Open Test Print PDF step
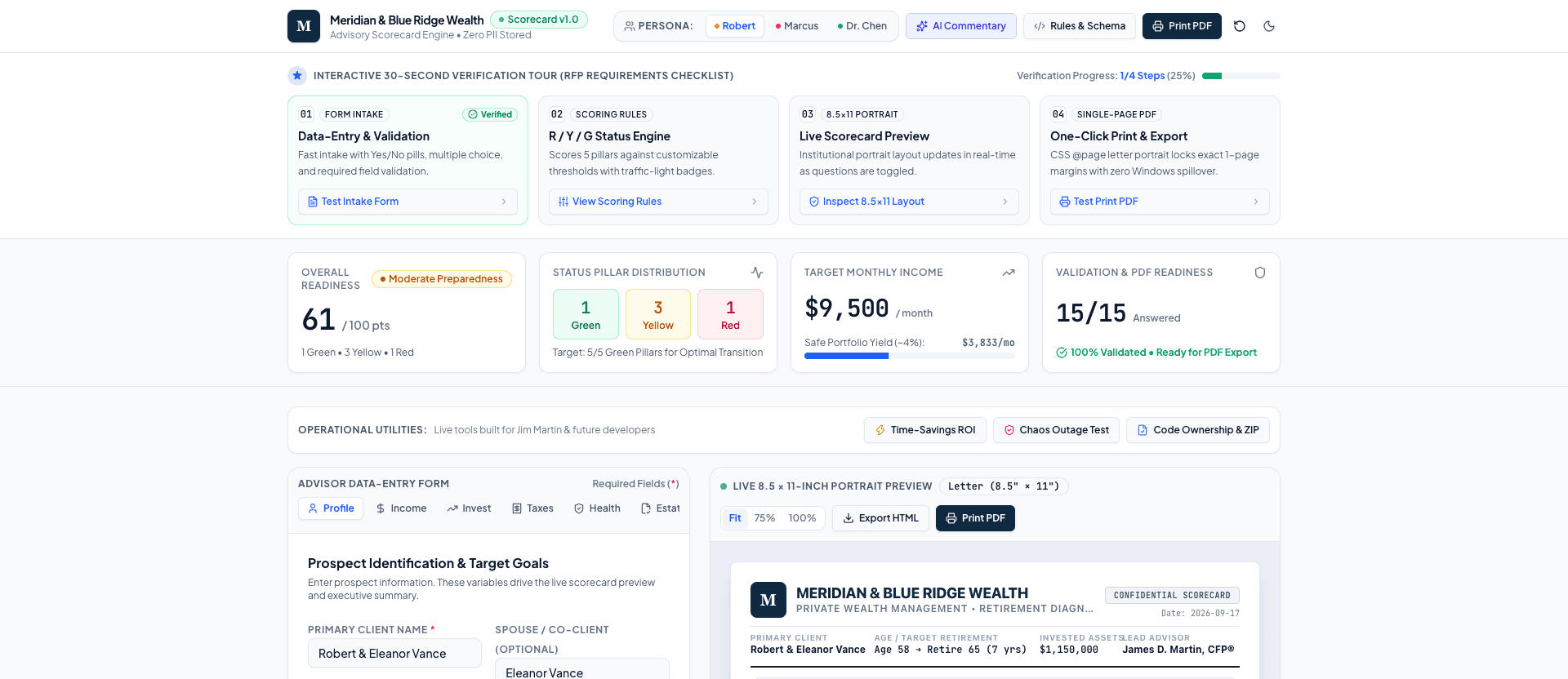1568x679 pixels. (1160, 202)
